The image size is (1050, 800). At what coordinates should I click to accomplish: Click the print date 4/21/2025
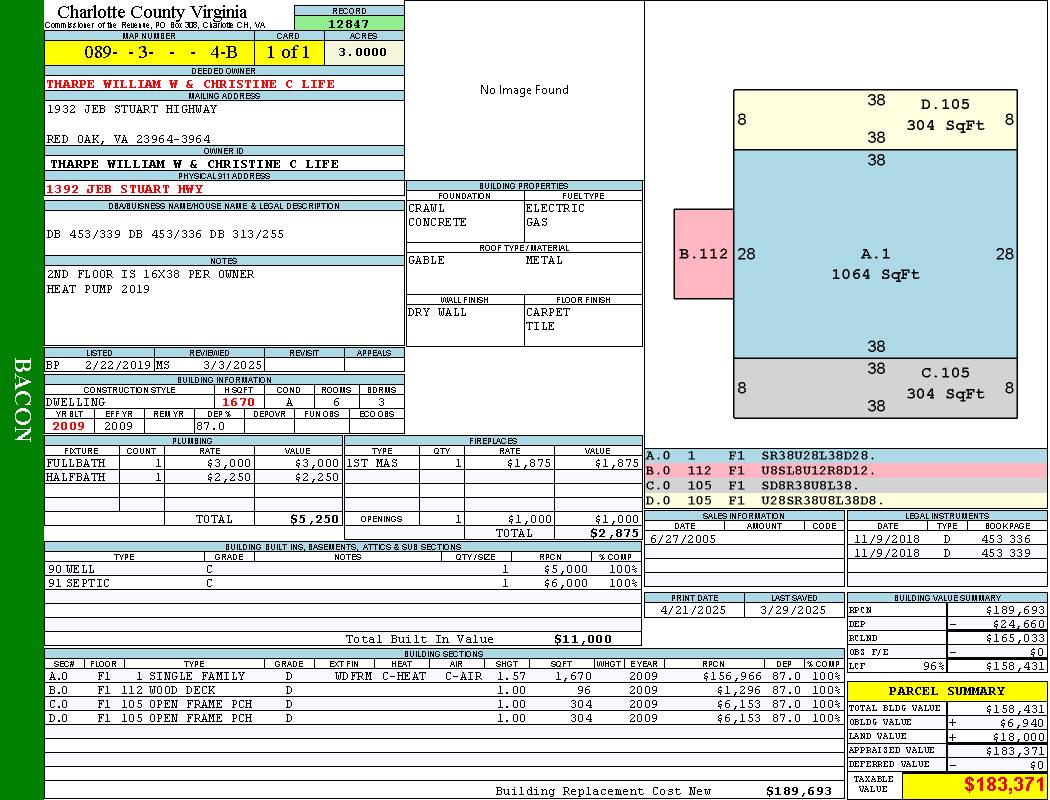click(x=694, y=611)
